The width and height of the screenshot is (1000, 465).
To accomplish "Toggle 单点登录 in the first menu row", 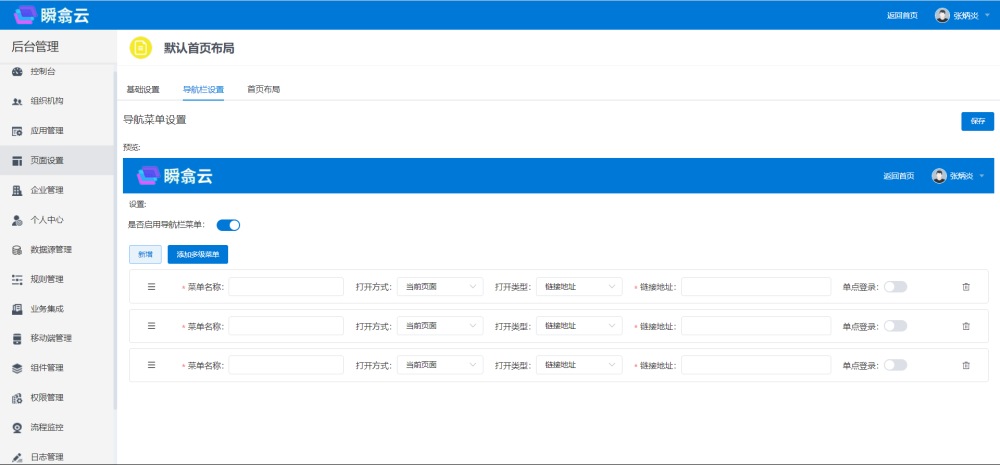I will (895, 287).
